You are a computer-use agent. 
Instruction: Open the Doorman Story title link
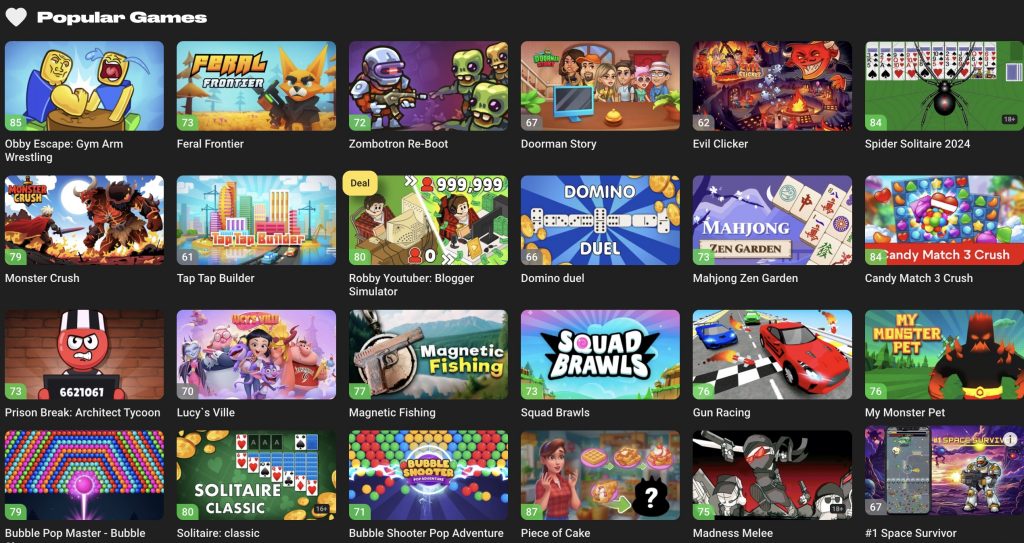(x=558, y=144)
